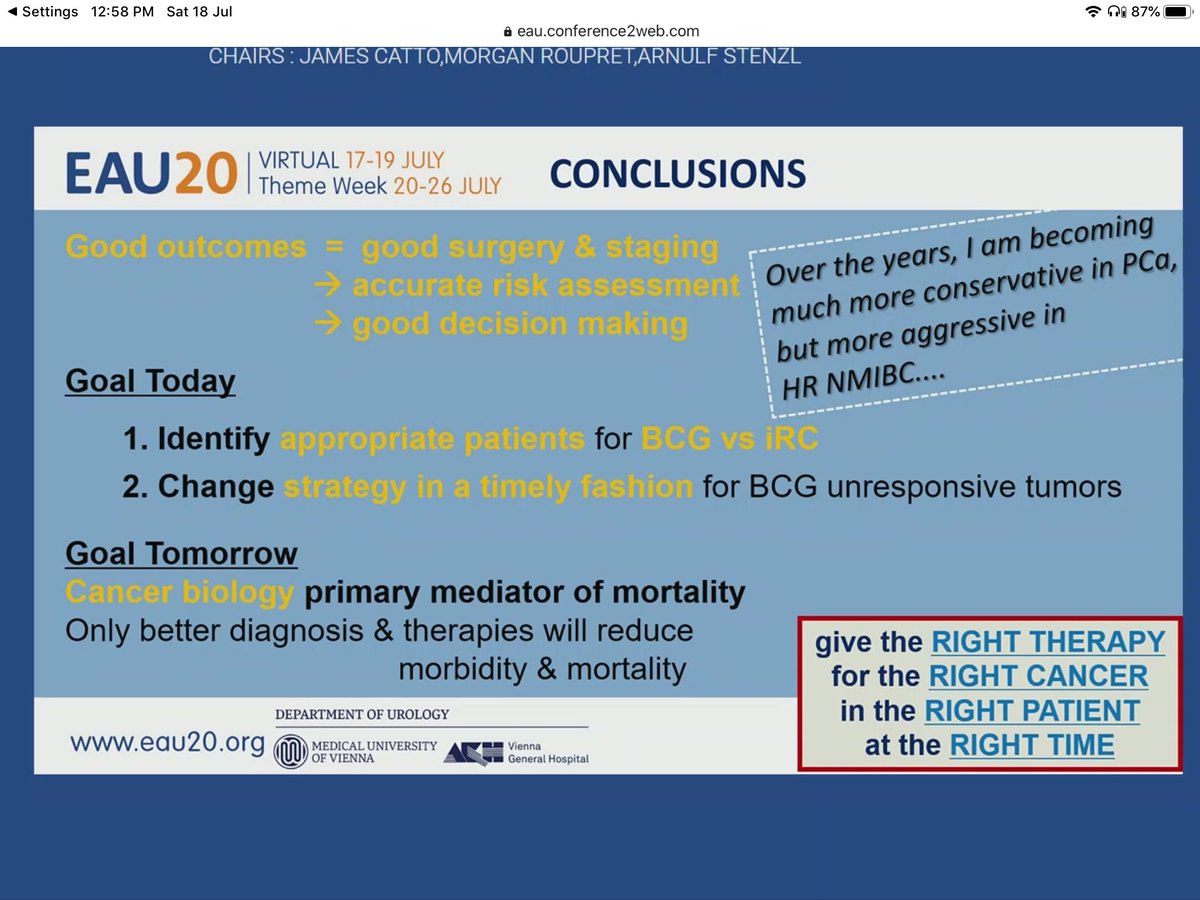Click the chairs names line

[505, 56]
